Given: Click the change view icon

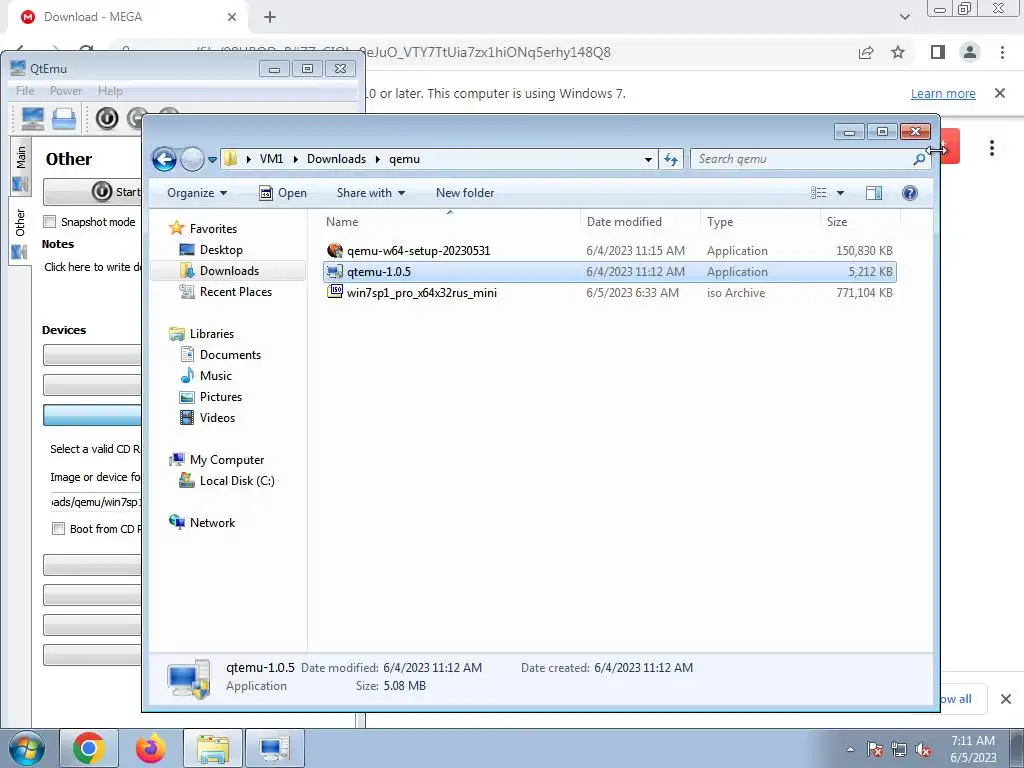Looking at the screenshot, I should coord(818,193).
